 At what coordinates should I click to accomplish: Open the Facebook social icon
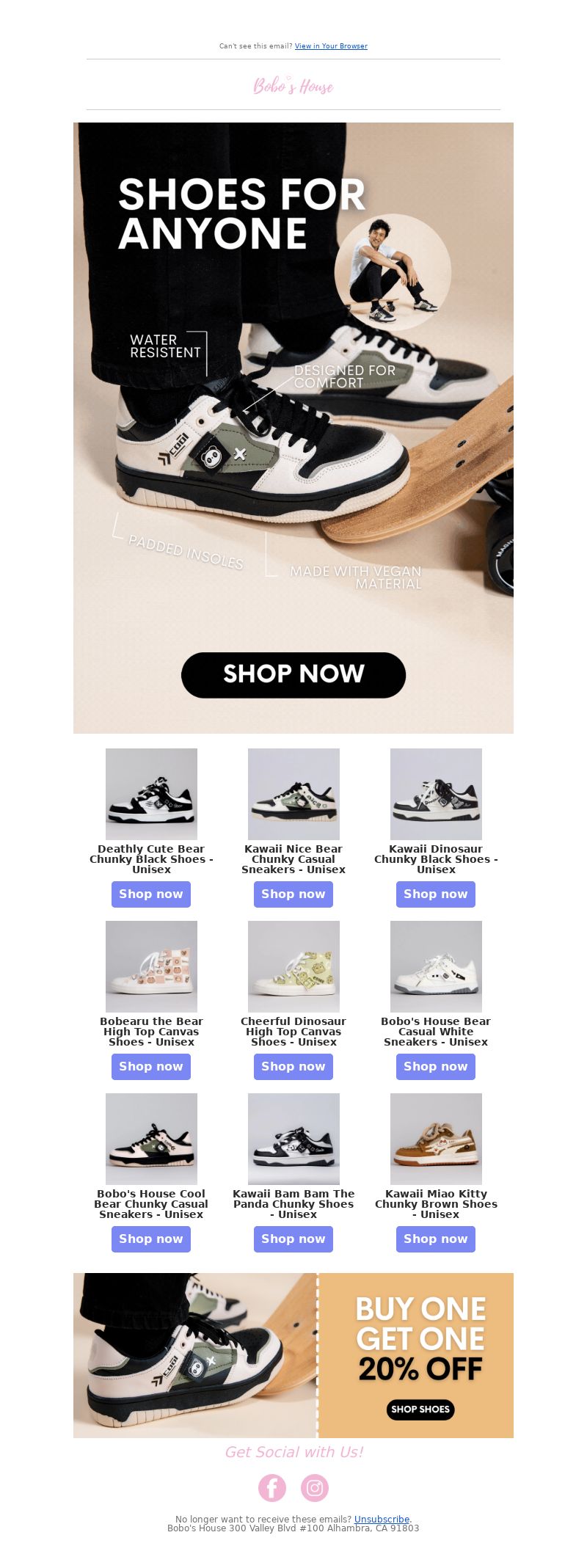pos(272,1488)
